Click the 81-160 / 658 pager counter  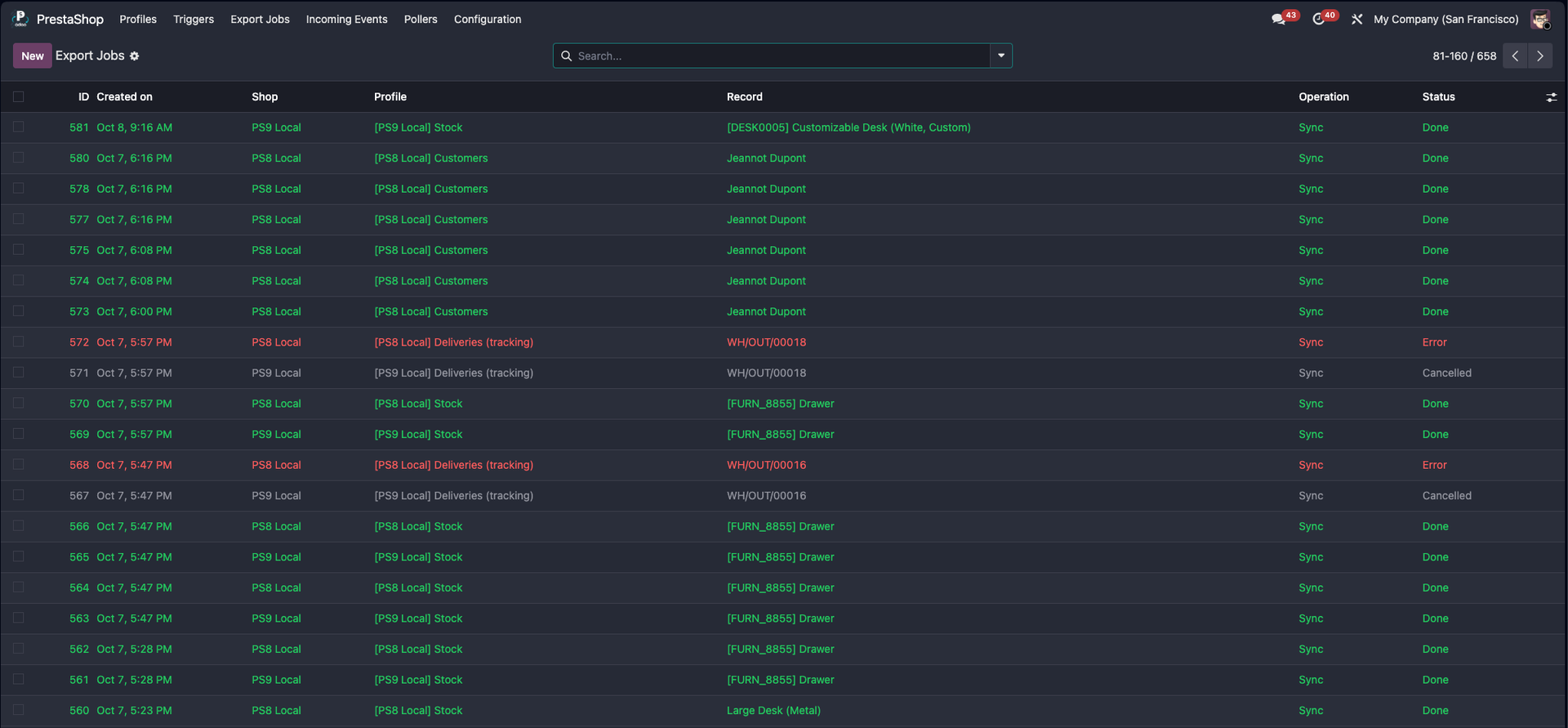coord(1464,56)
